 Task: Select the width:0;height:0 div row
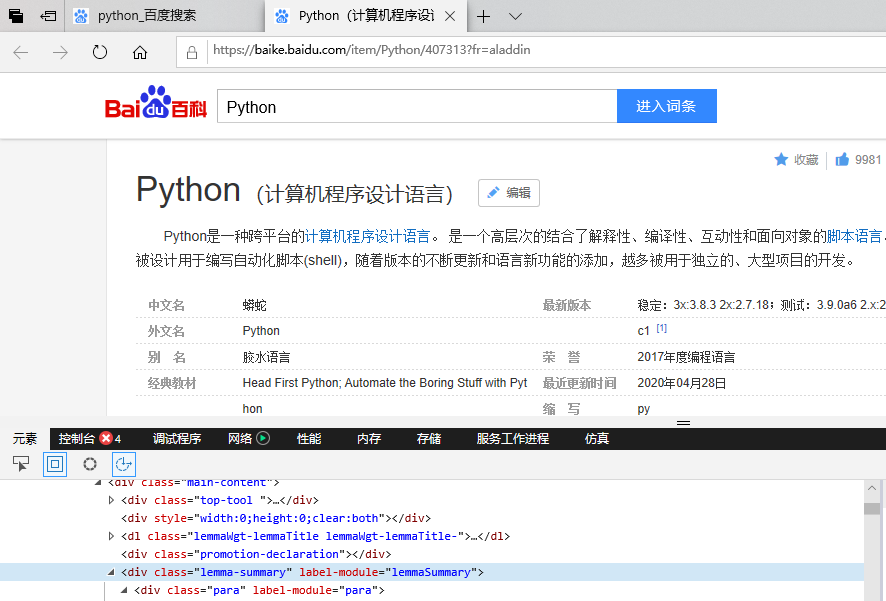276,518
